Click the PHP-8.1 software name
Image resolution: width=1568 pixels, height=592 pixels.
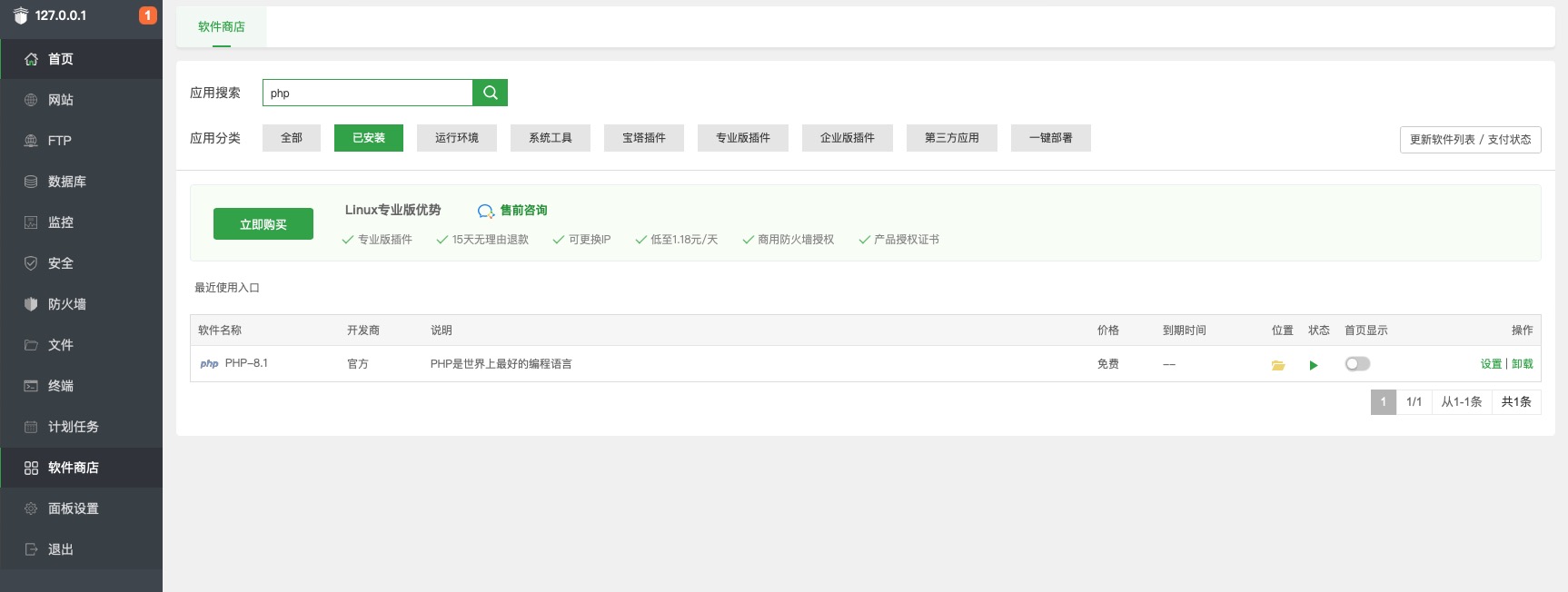tap(246, 363)
